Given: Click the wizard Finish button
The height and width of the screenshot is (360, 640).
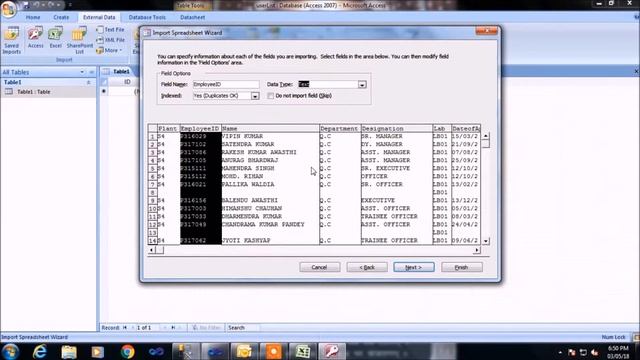Looking at the screenshot, I should (462, 267).
